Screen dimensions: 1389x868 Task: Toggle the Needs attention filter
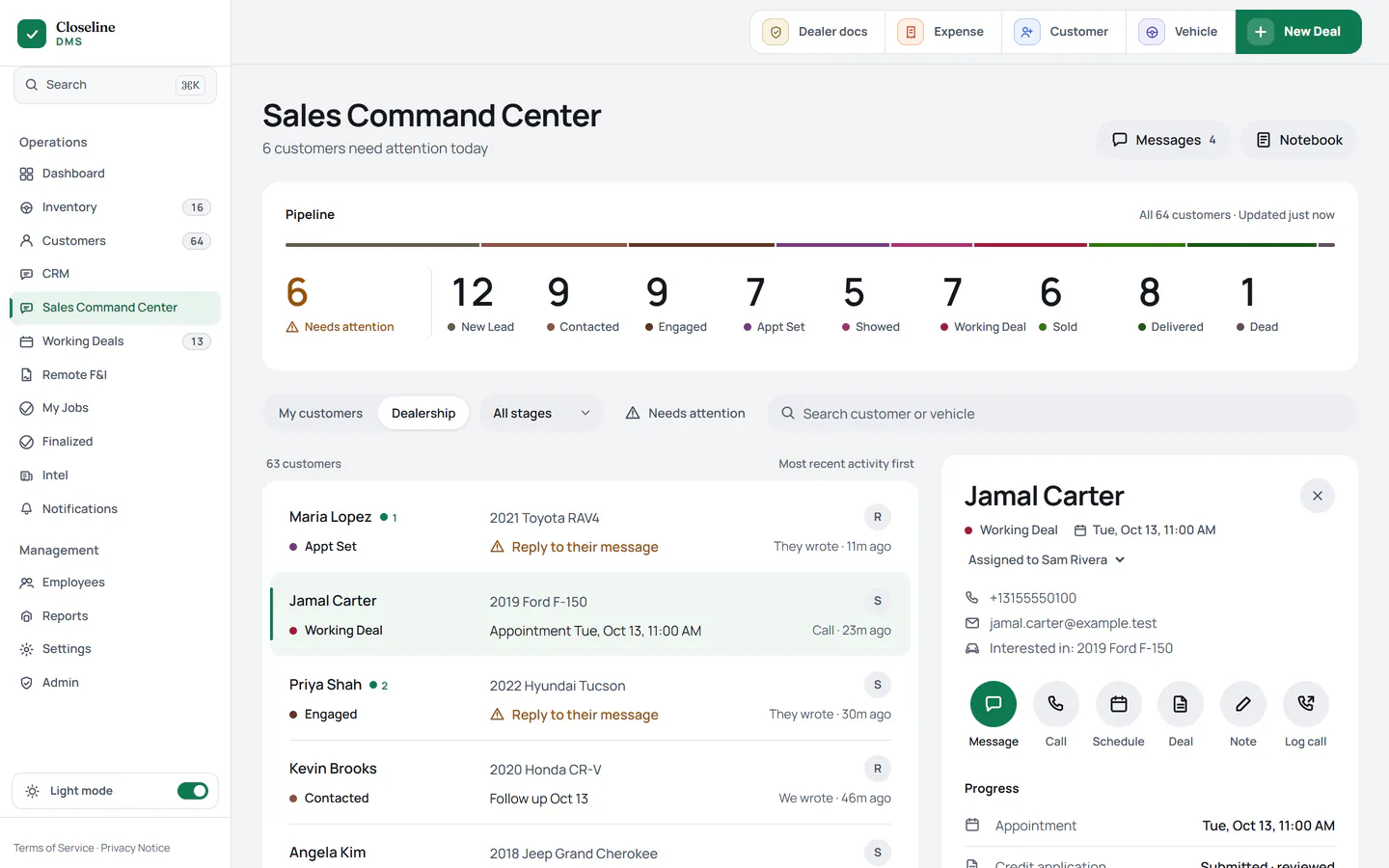(685, 413)
